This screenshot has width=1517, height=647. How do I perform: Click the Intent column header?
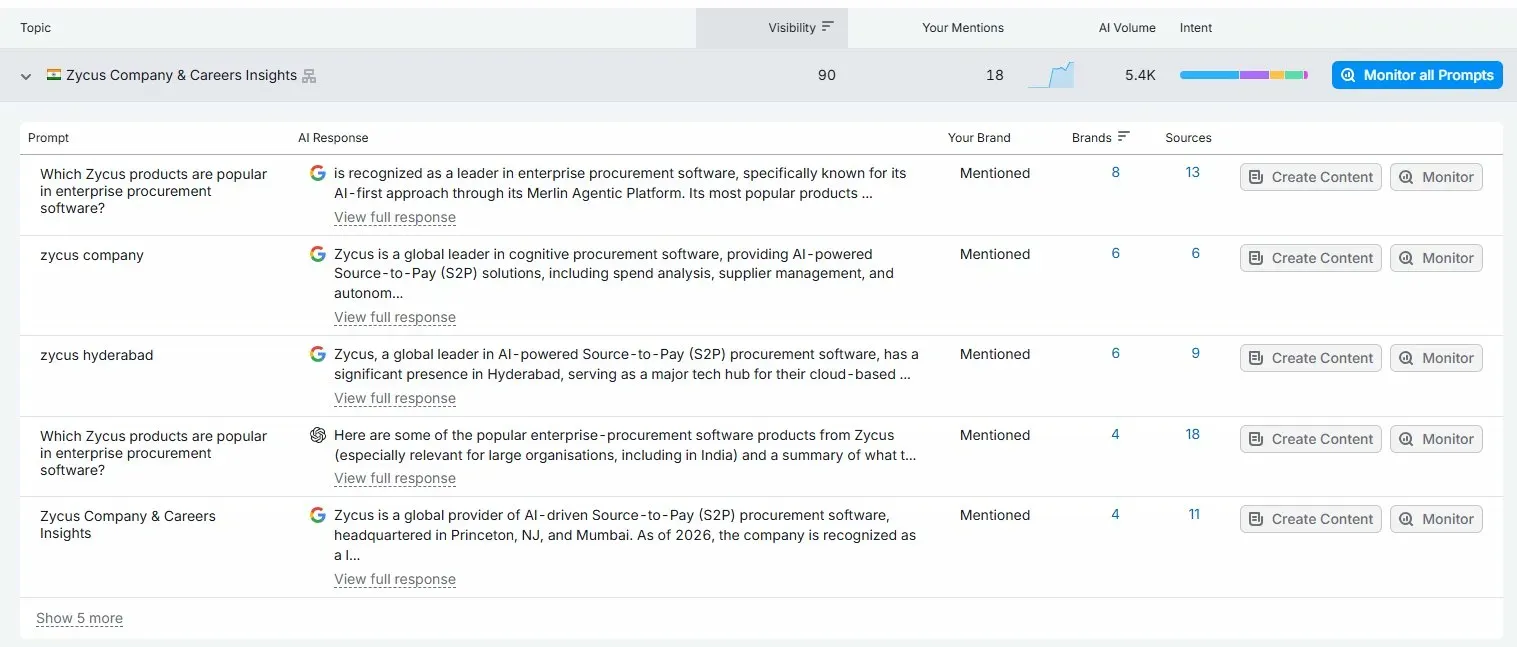(x=1196, y=28)
